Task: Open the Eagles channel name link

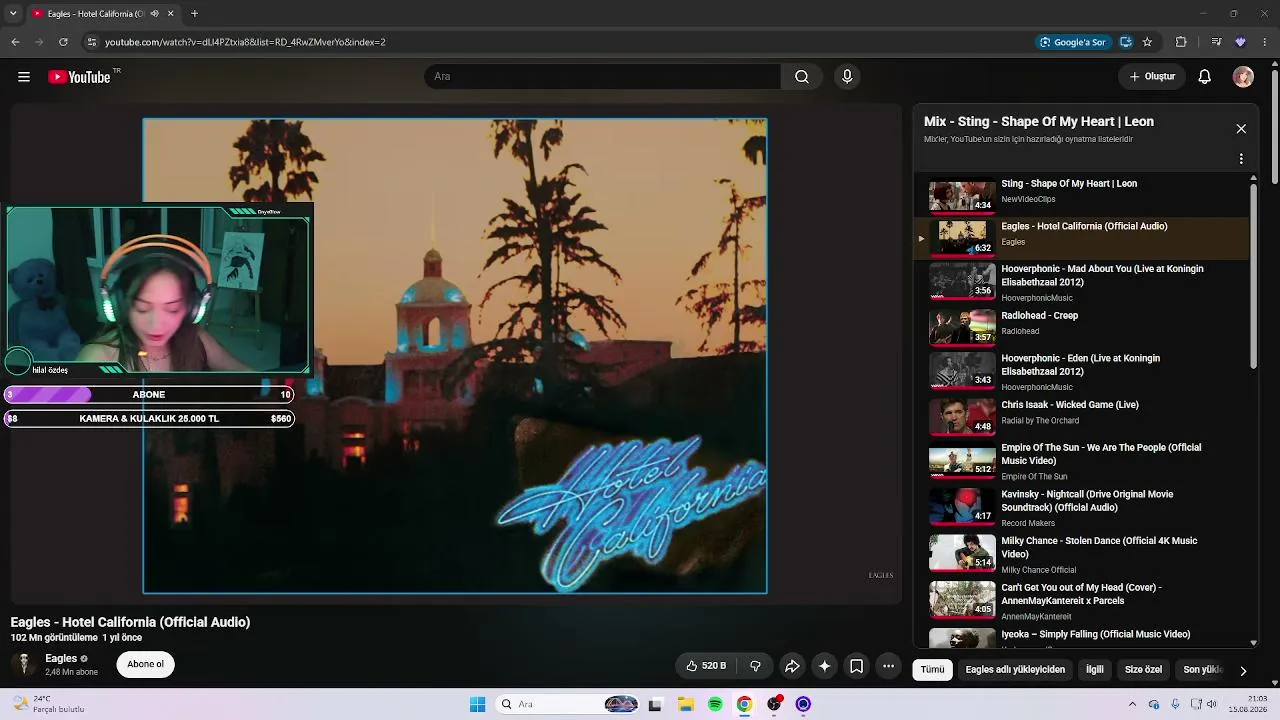Action: [61, 658]
